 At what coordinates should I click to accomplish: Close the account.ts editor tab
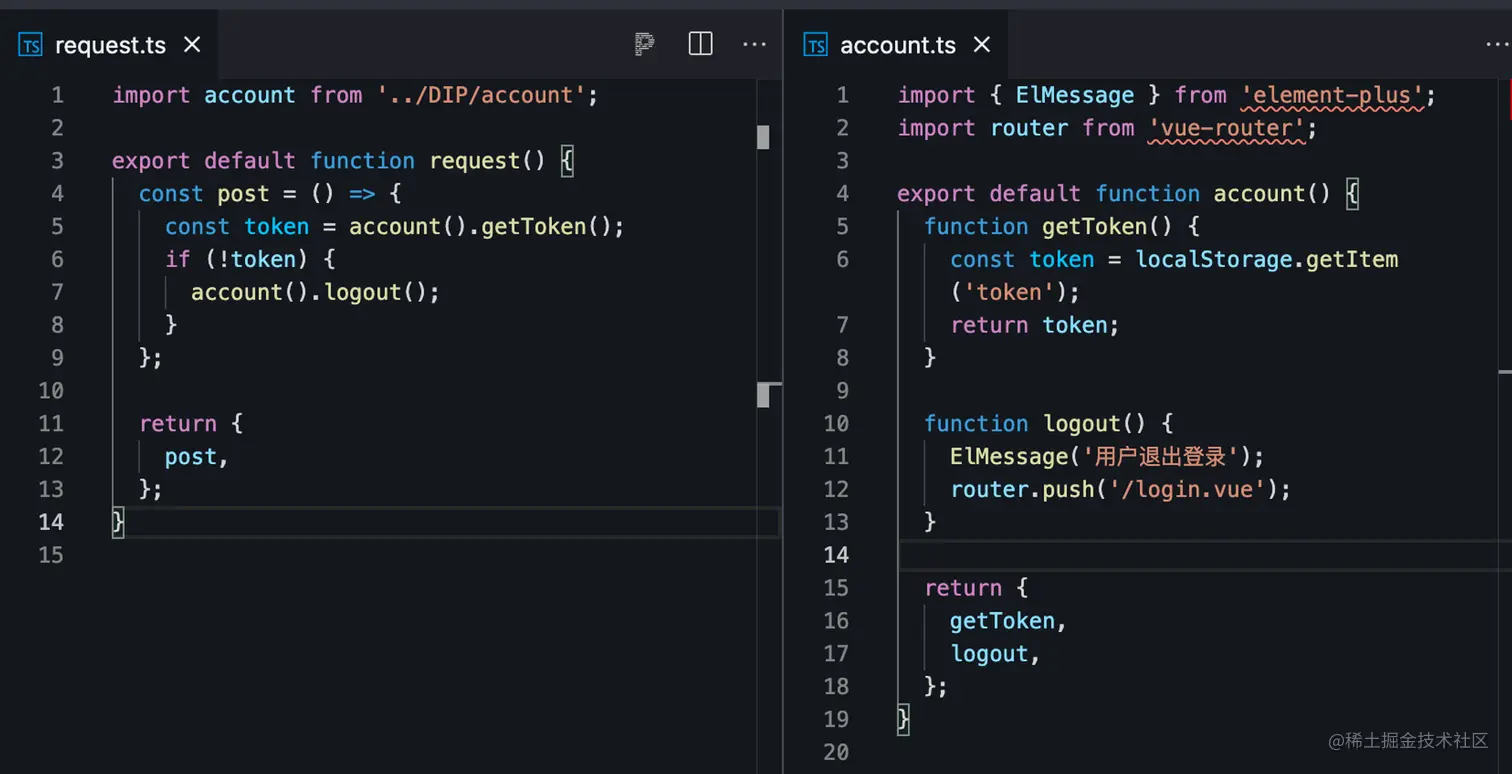pos(982,44)
